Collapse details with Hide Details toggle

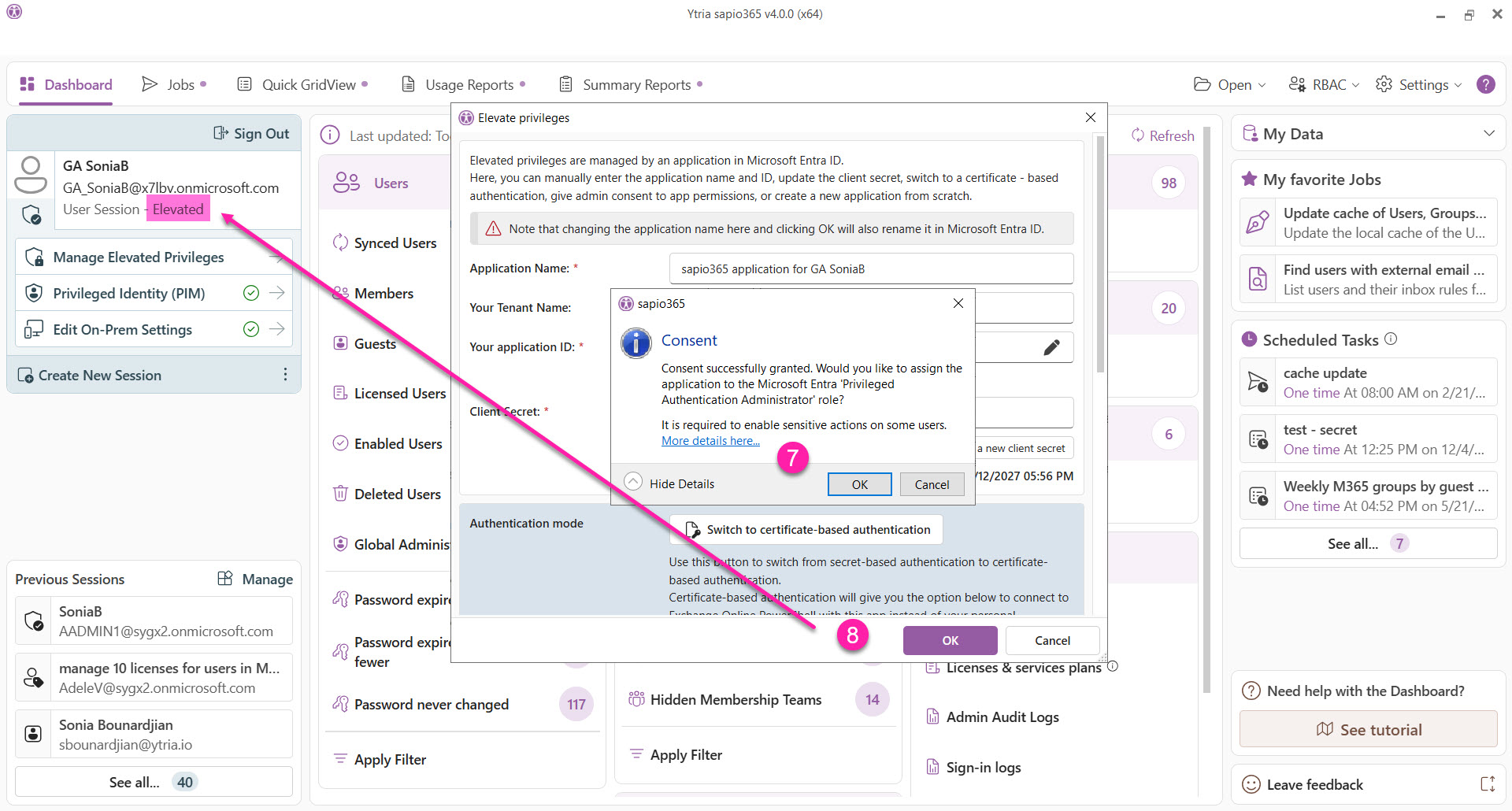point(633,482)
